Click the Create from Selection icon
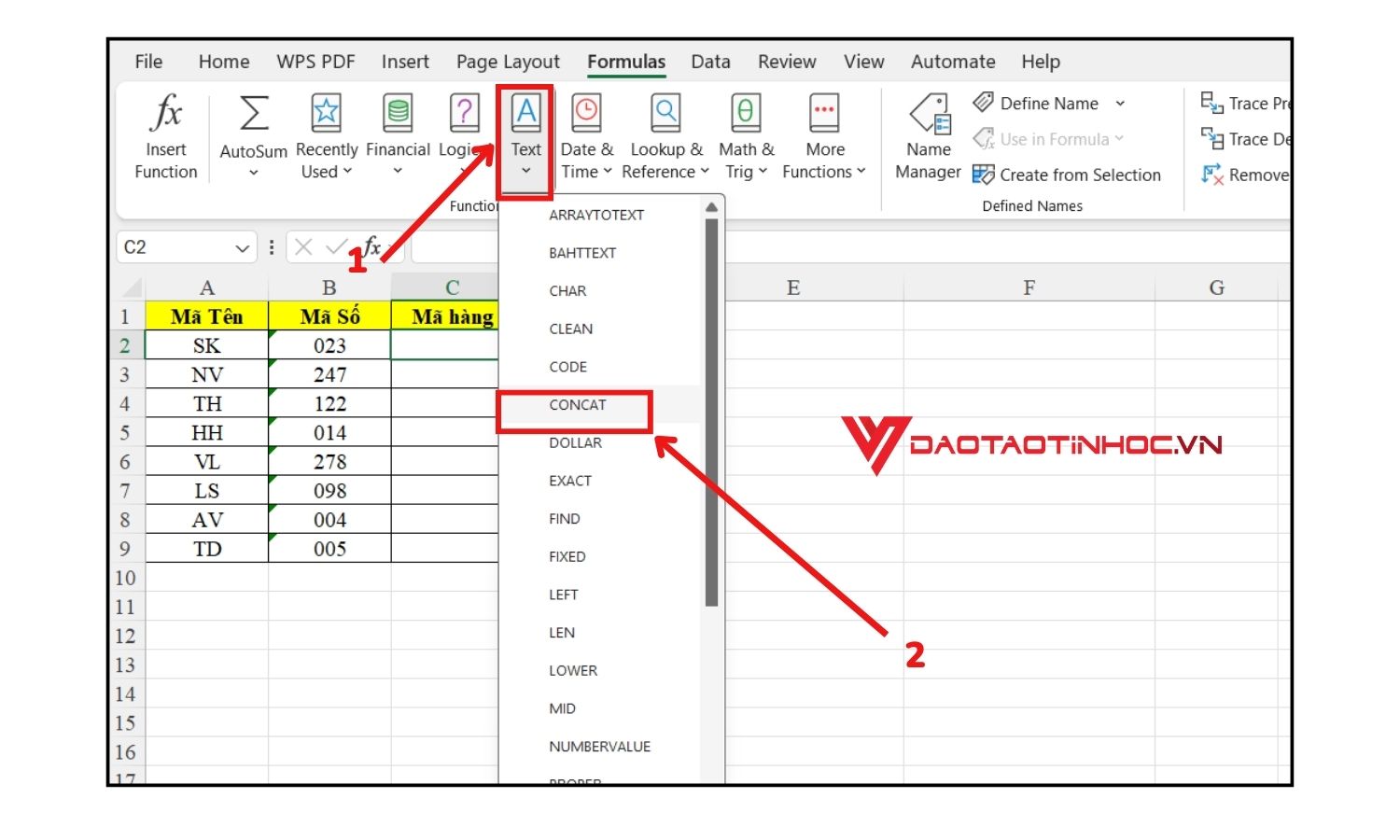 [983, 175]
